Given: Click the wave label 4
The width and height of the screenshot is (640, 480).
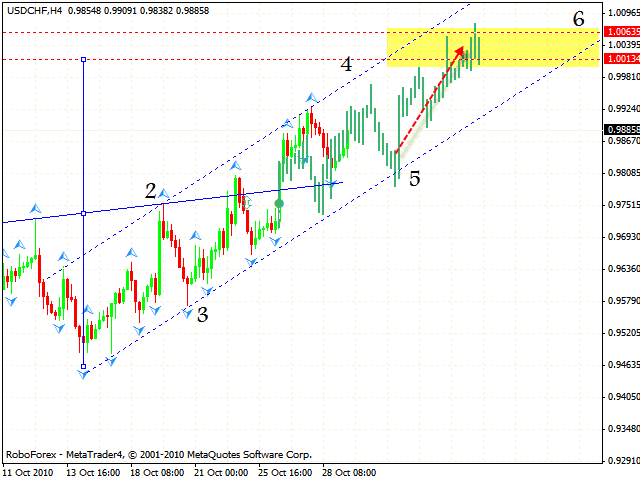Looking at the screenshot, I should 346,64.
